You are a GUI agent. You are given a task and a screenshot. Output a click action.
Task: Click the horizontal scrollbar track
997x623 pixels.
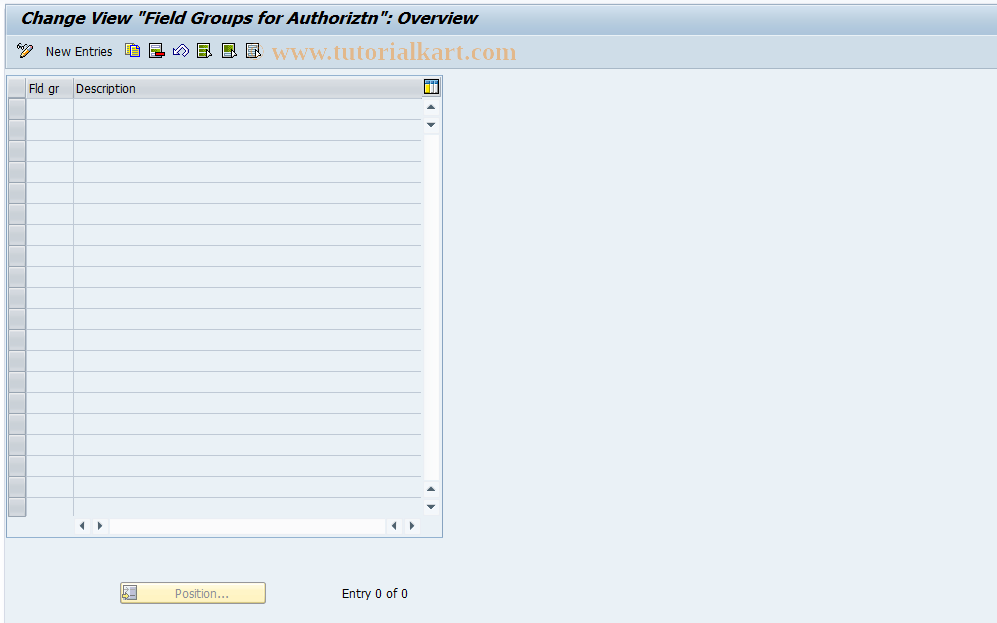pos(247,526)
